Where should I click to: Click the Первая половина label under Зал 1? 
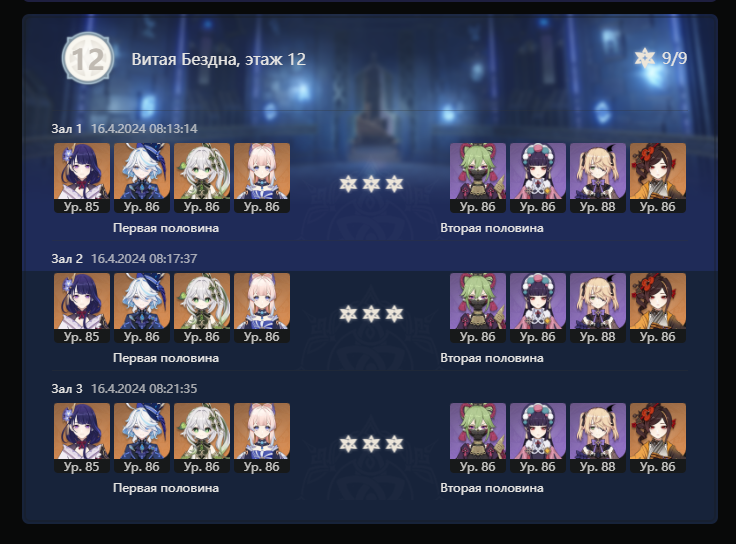coord(166,228)
